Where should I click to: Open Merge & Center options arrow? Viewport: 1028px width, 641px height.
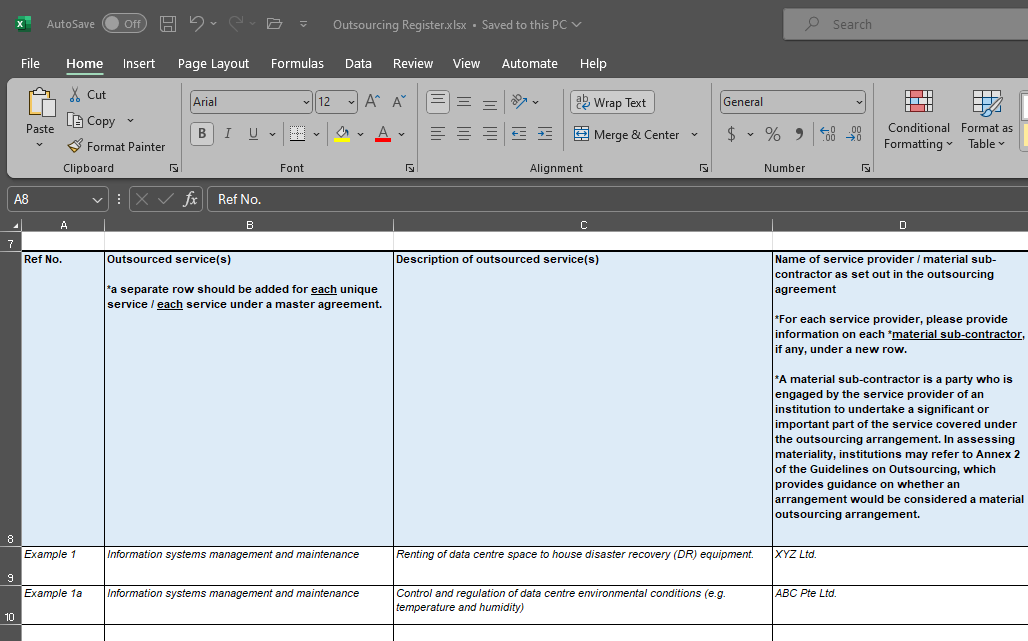694,134
